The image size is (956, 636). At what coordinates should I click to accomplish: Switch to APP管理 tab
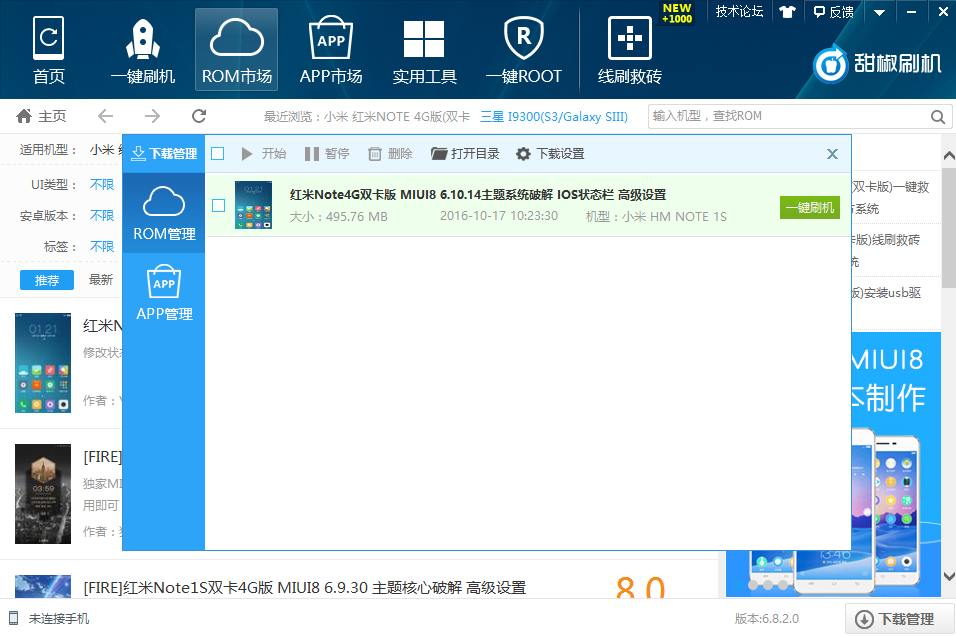(164, 294)
